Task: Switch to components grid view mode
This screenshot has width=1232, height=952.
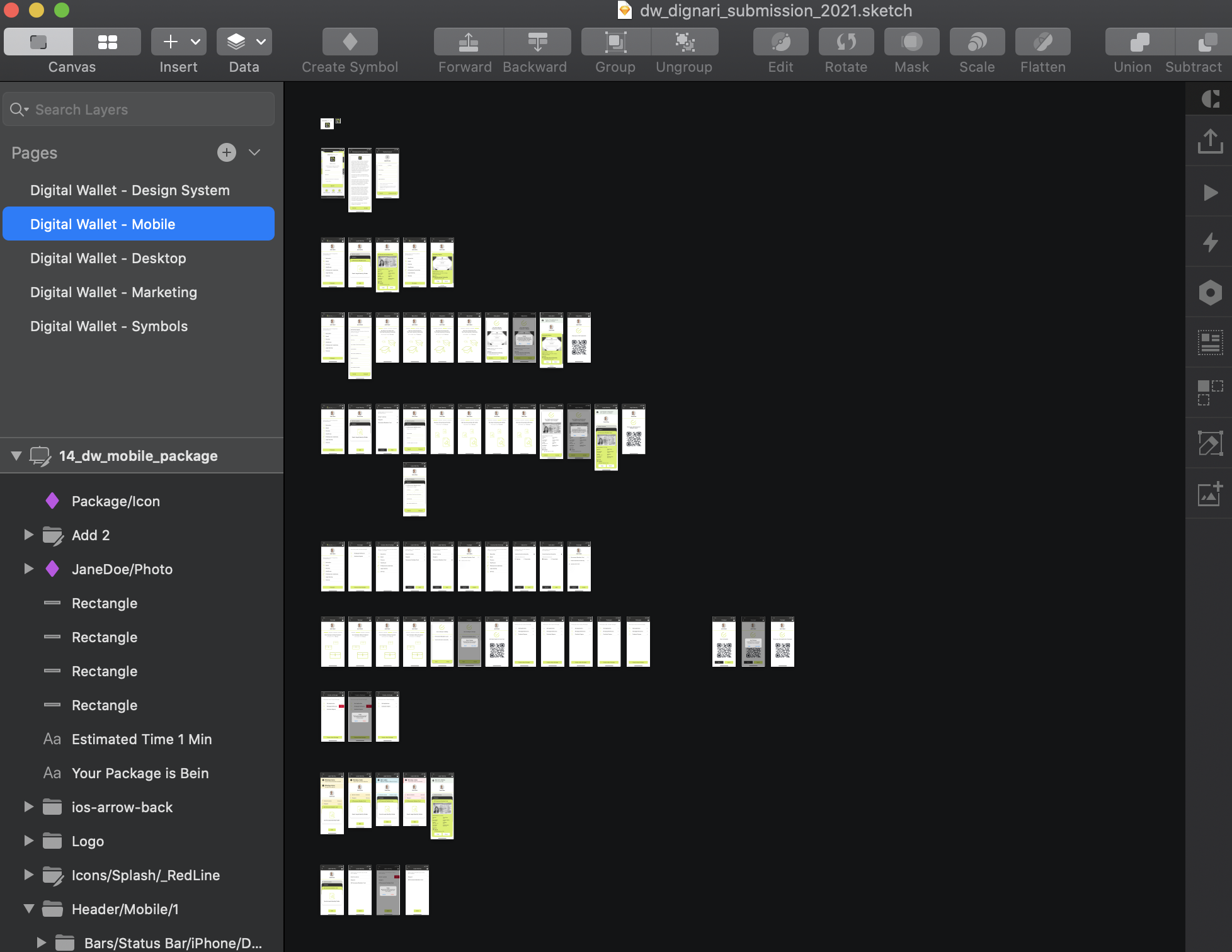Action: [x=108, y=42]
